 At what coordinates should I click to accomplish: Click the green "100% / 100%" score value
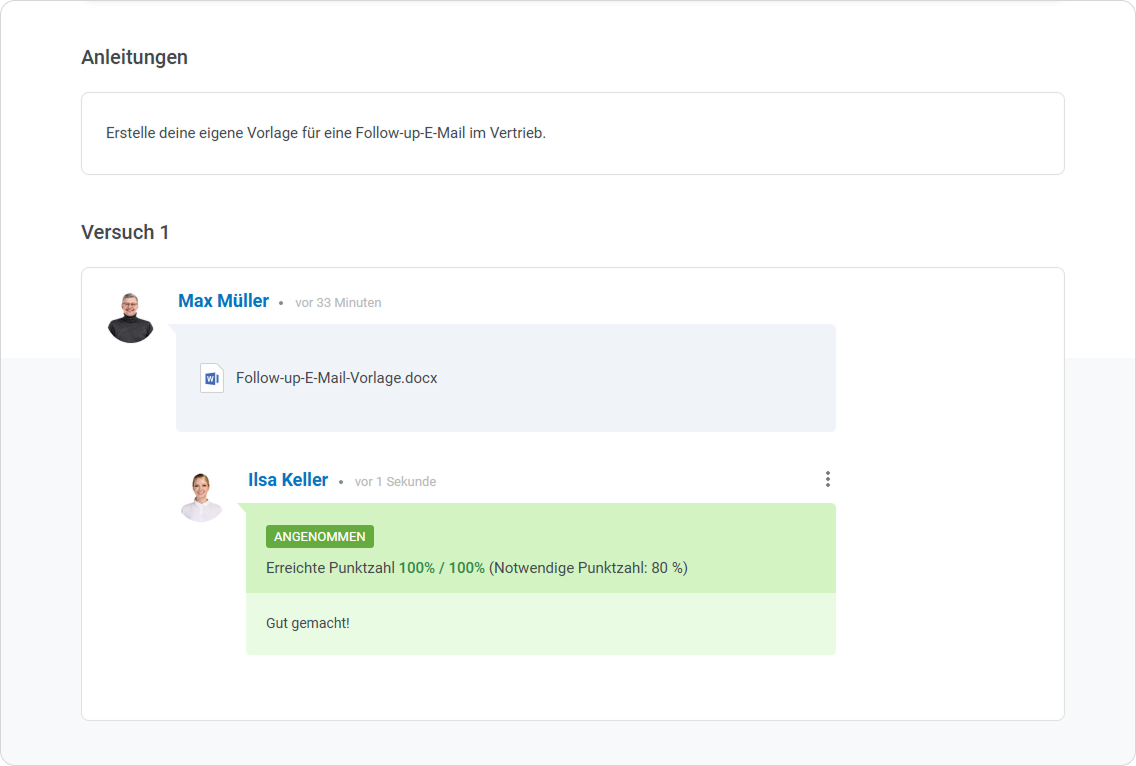(441, 568)
